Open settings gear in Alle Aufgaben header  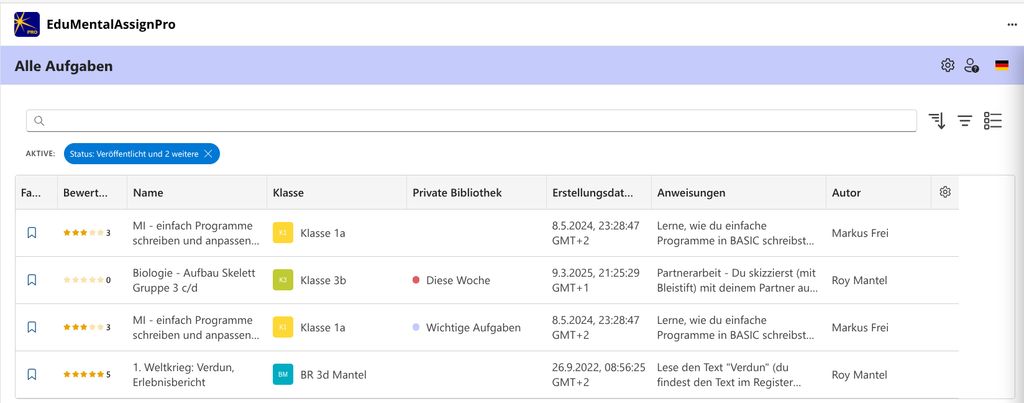pyautogui.click(x=948, y=65)
